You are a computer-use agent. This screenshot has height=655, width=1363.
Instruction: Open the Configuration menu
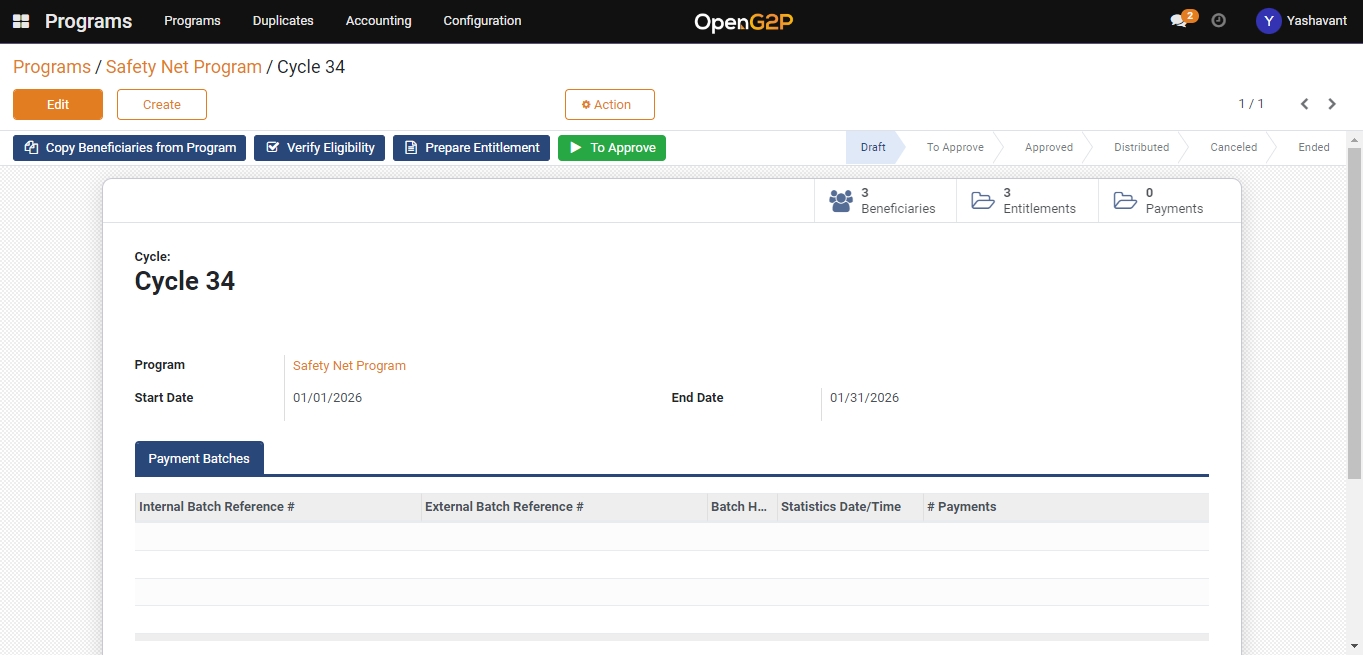coord(482,21)
